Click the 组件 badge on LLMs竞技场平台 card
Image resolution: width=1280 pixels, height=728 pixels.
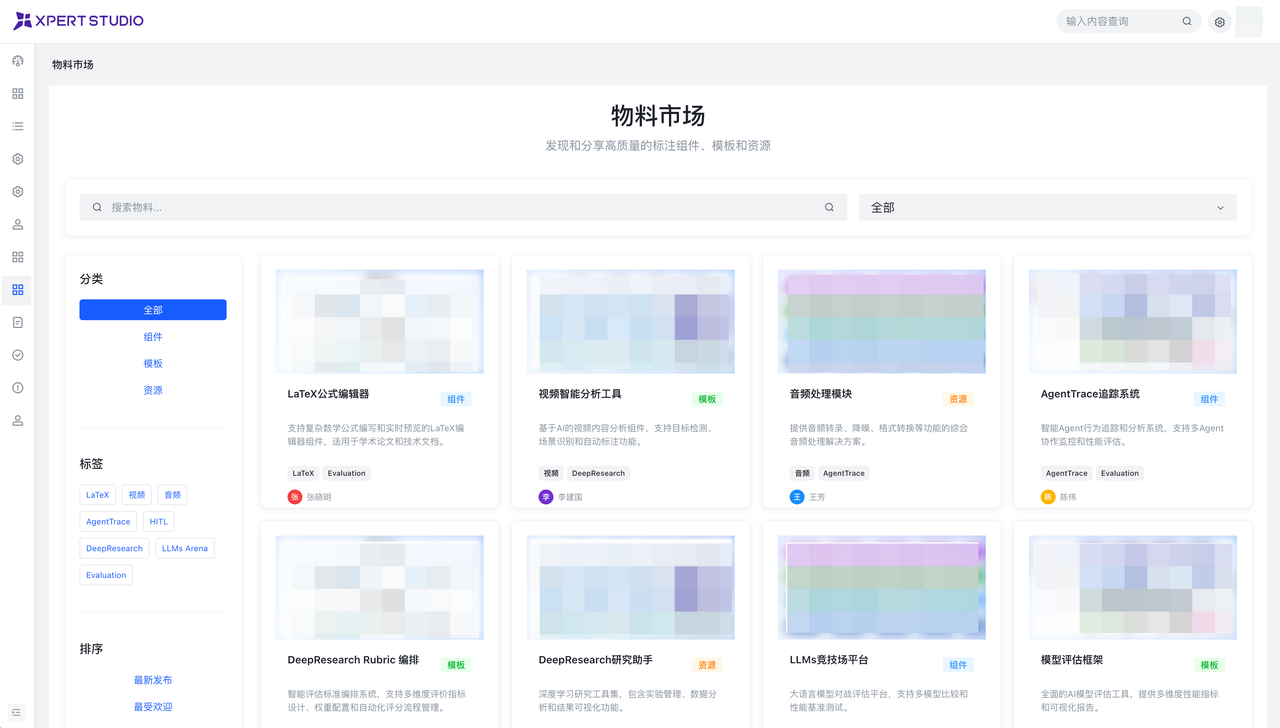point(958,665)
